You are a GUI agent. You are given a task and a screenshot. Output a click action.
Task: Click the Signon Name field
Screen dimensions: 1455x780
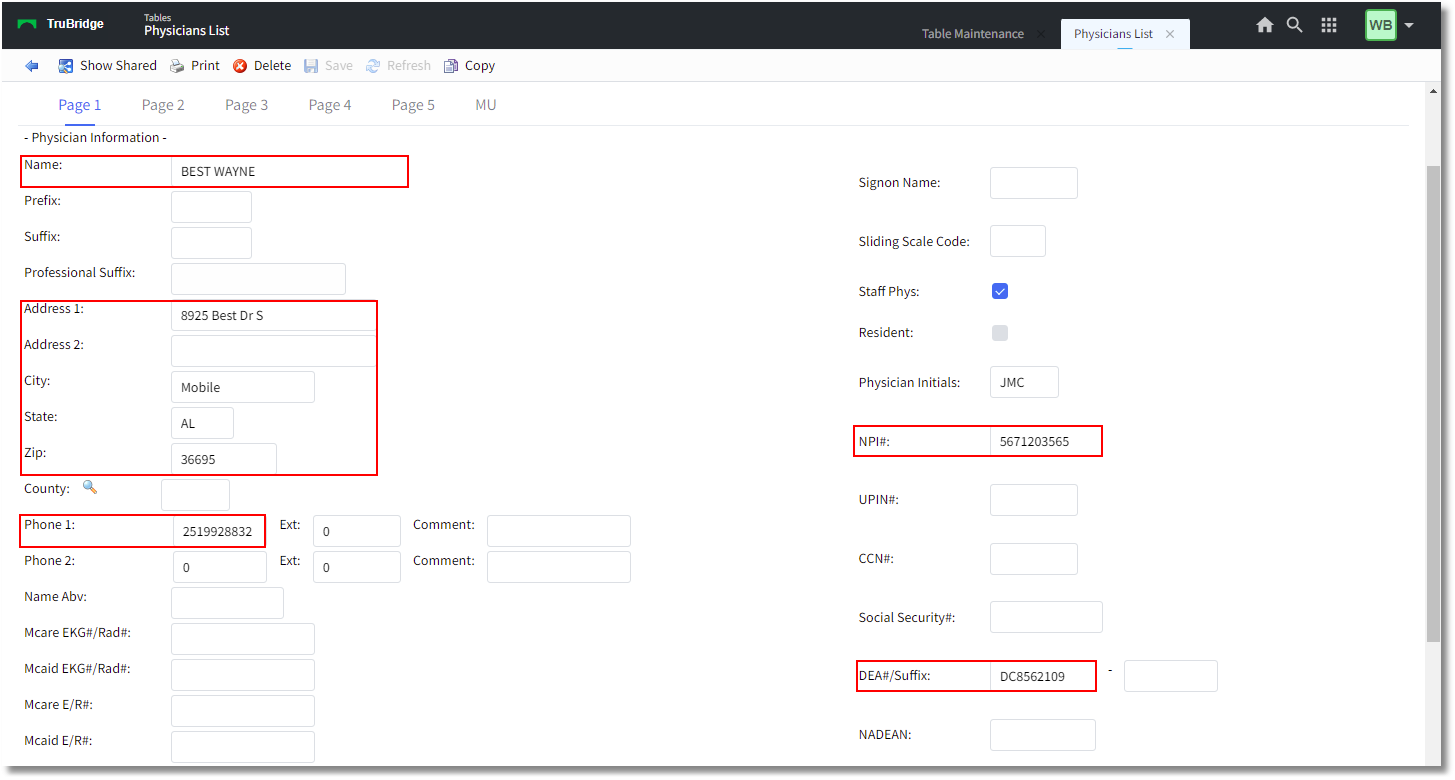[1034, 183]
